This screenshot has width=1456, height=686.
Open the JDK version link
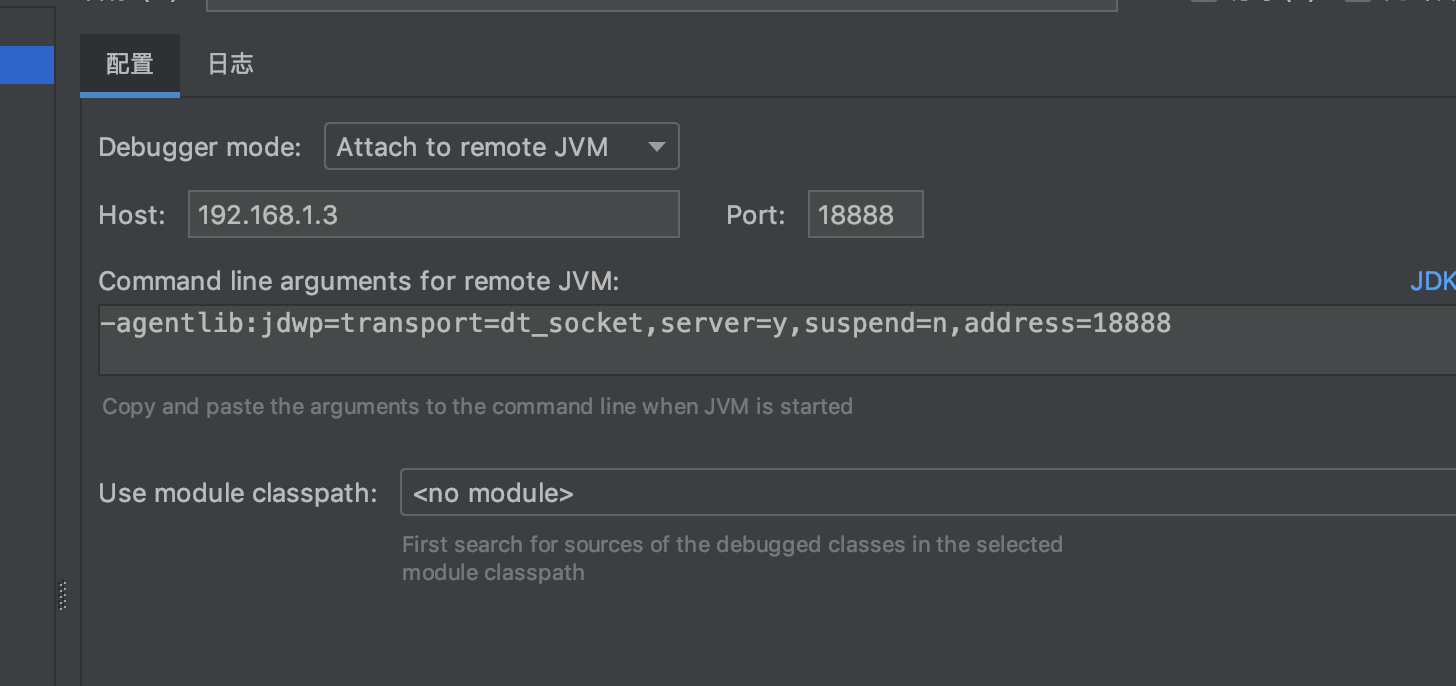point(1433,282)
